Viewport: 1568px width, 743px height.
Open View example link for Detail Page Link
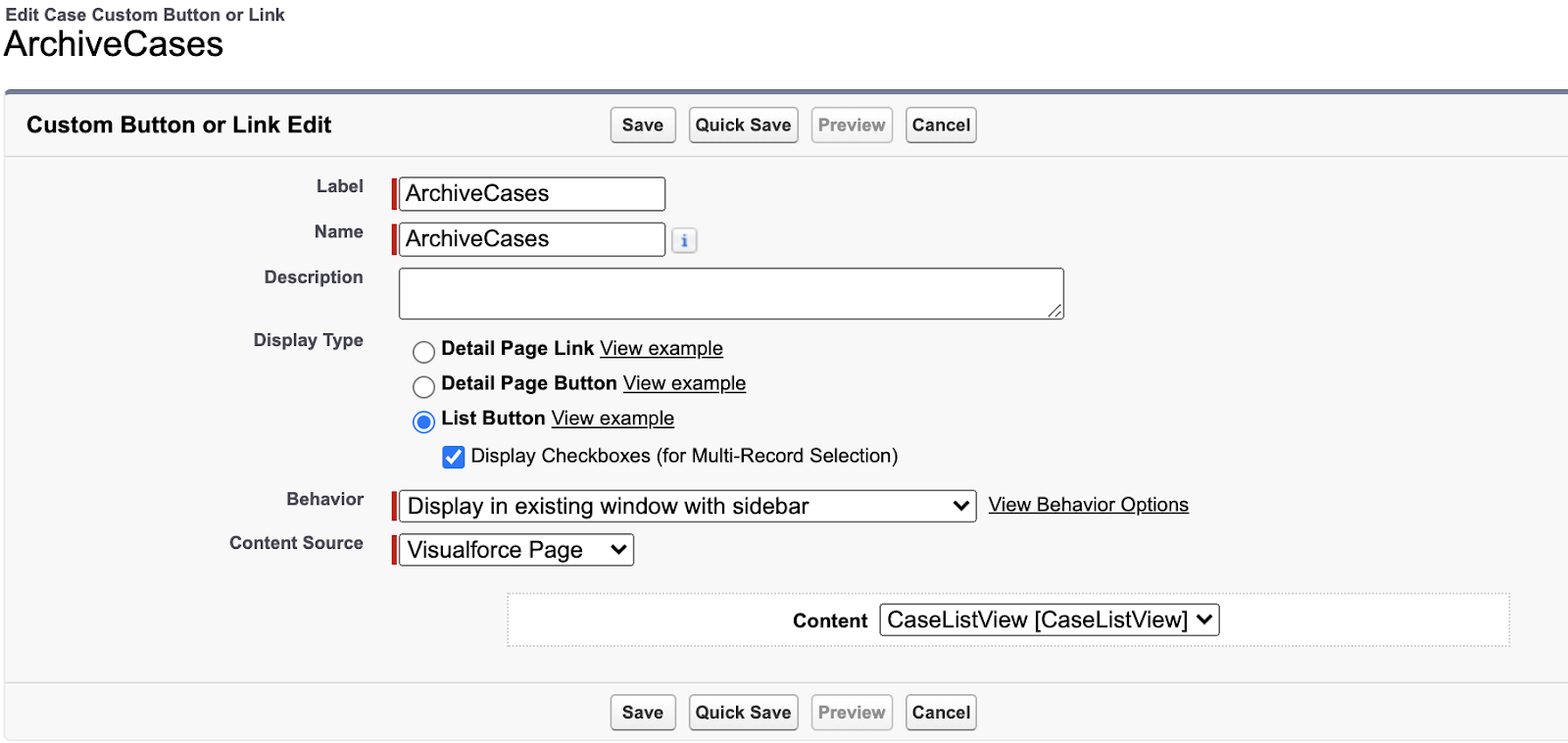point(661,348)
